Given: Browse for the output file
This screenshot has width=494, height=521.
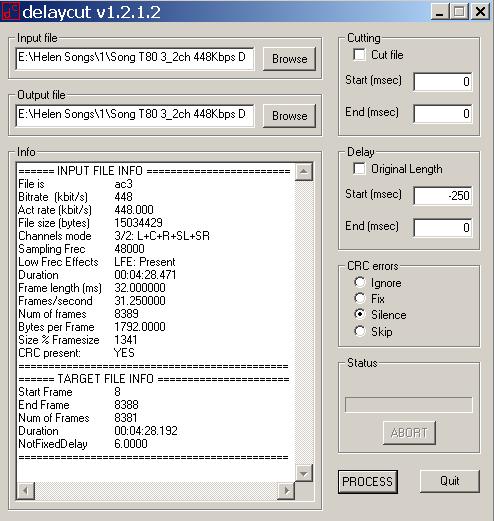Looking at the screenshot, I should (289, 116).
